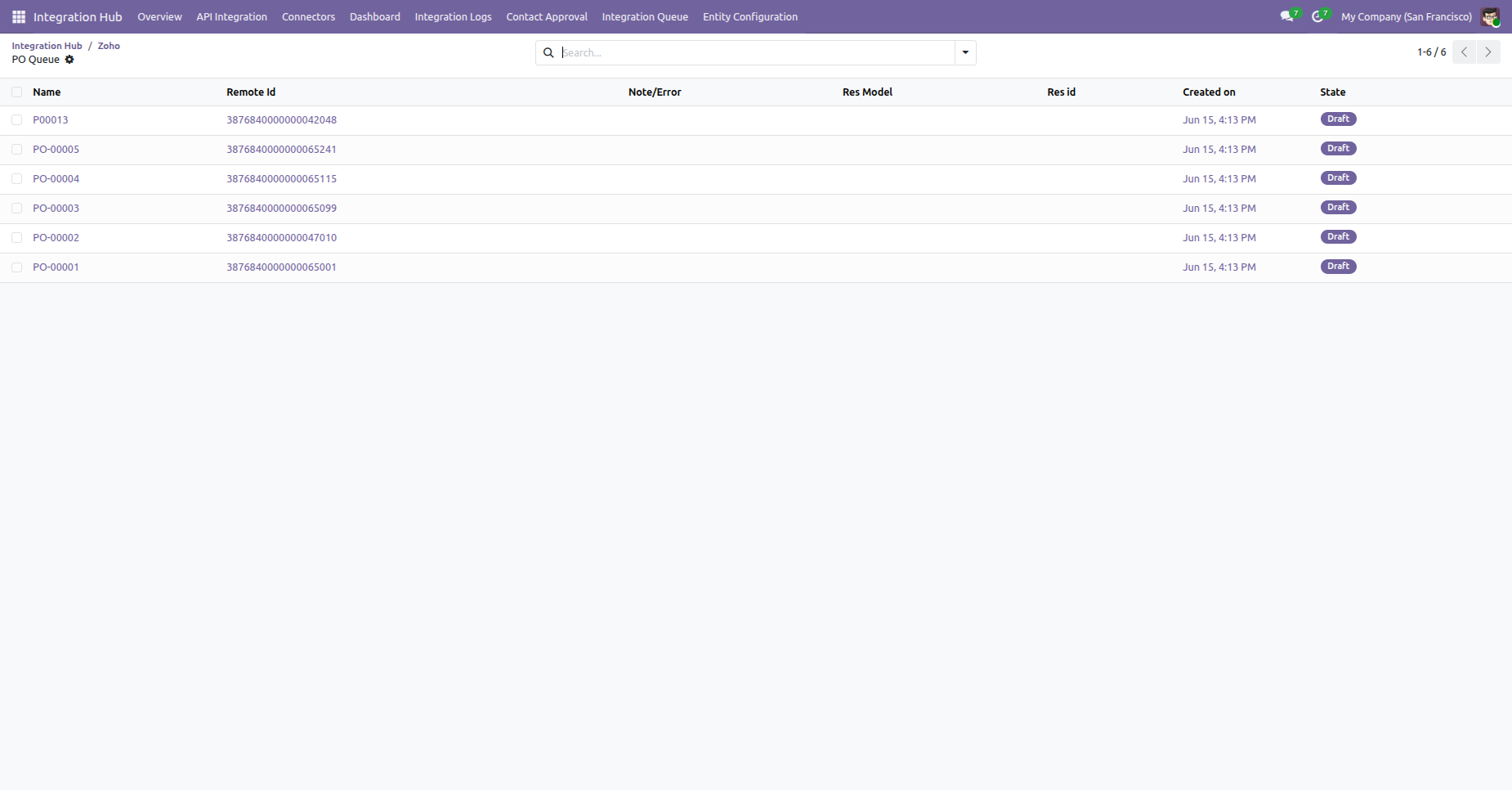Image resolution: width=1512 pixels, height=790 pixels.
Task: Go to next page arrow
Action: 1488,52
